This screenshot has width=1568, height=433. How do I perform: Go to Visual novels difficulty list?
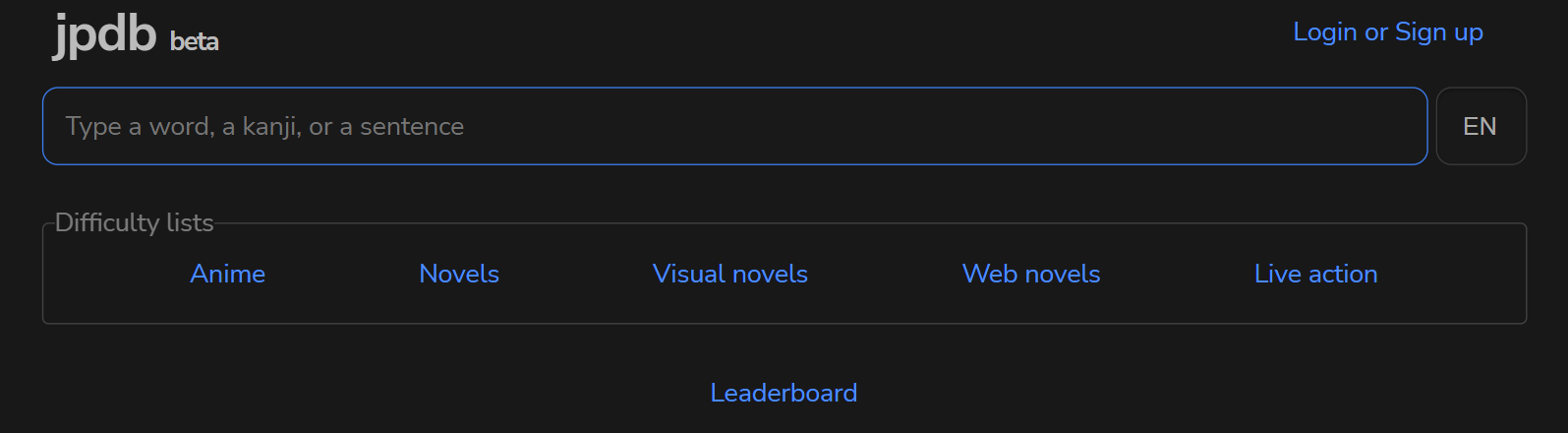point(730,274)
